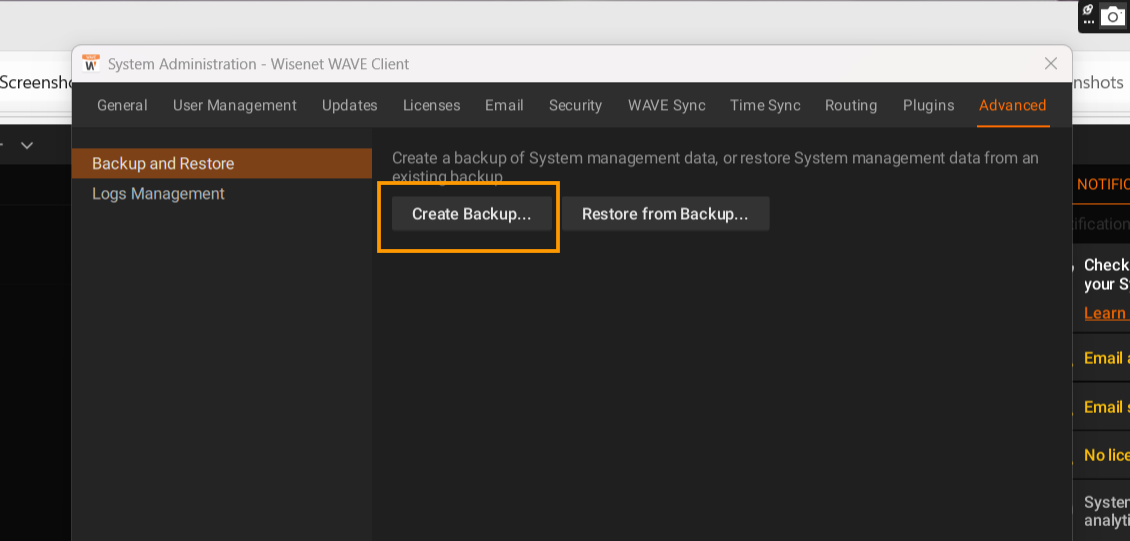Click Restore from Backup... button

[665, 214]
